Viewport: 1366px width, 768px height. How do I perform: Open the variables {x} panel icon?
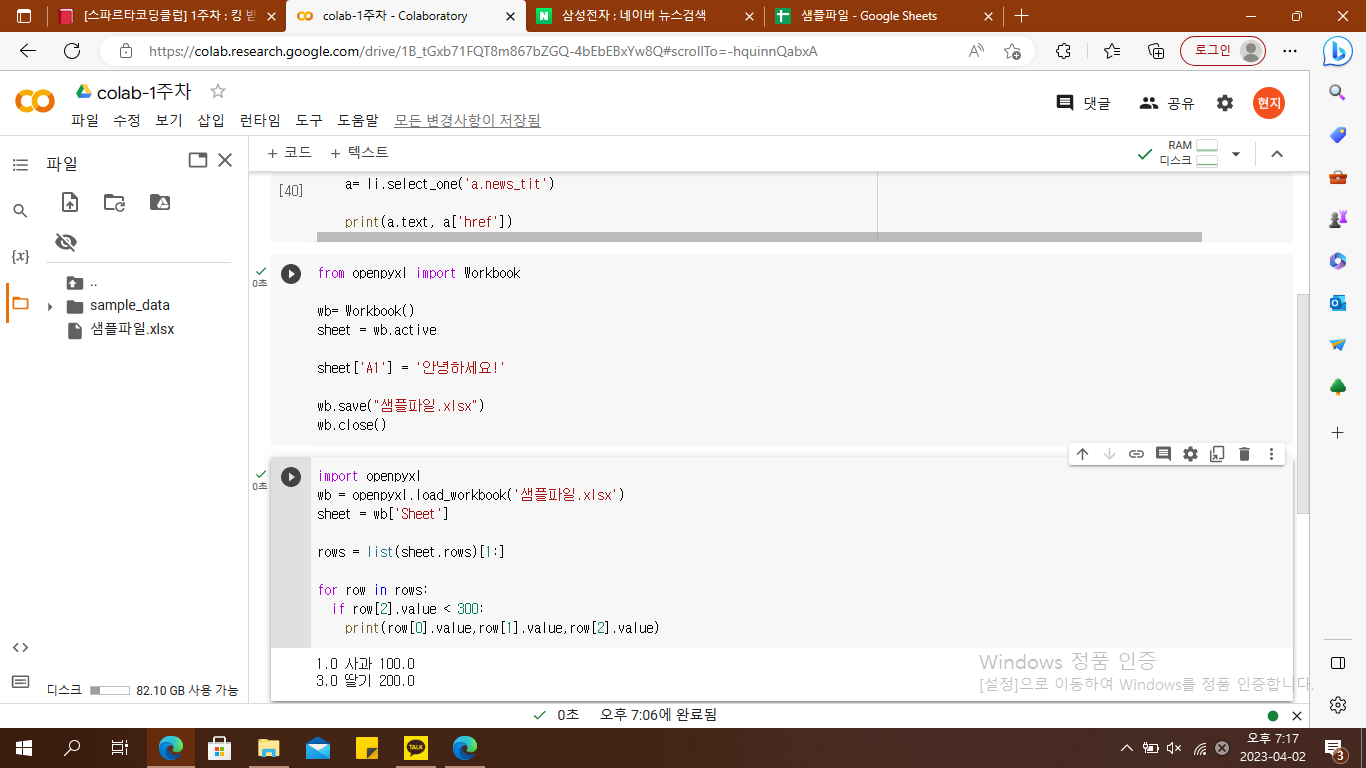(20, 256)
